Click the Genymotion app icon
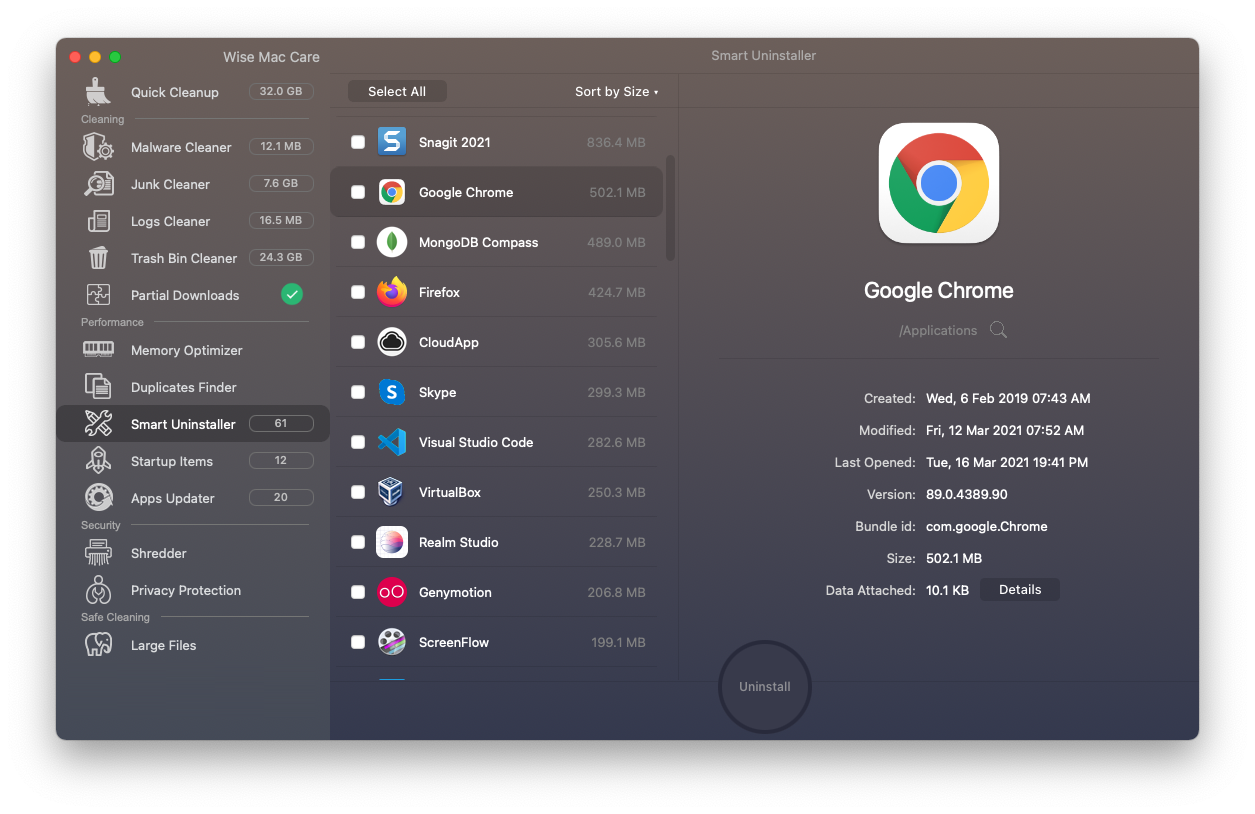Viewport: 1255px width, 814px height. 392,592
